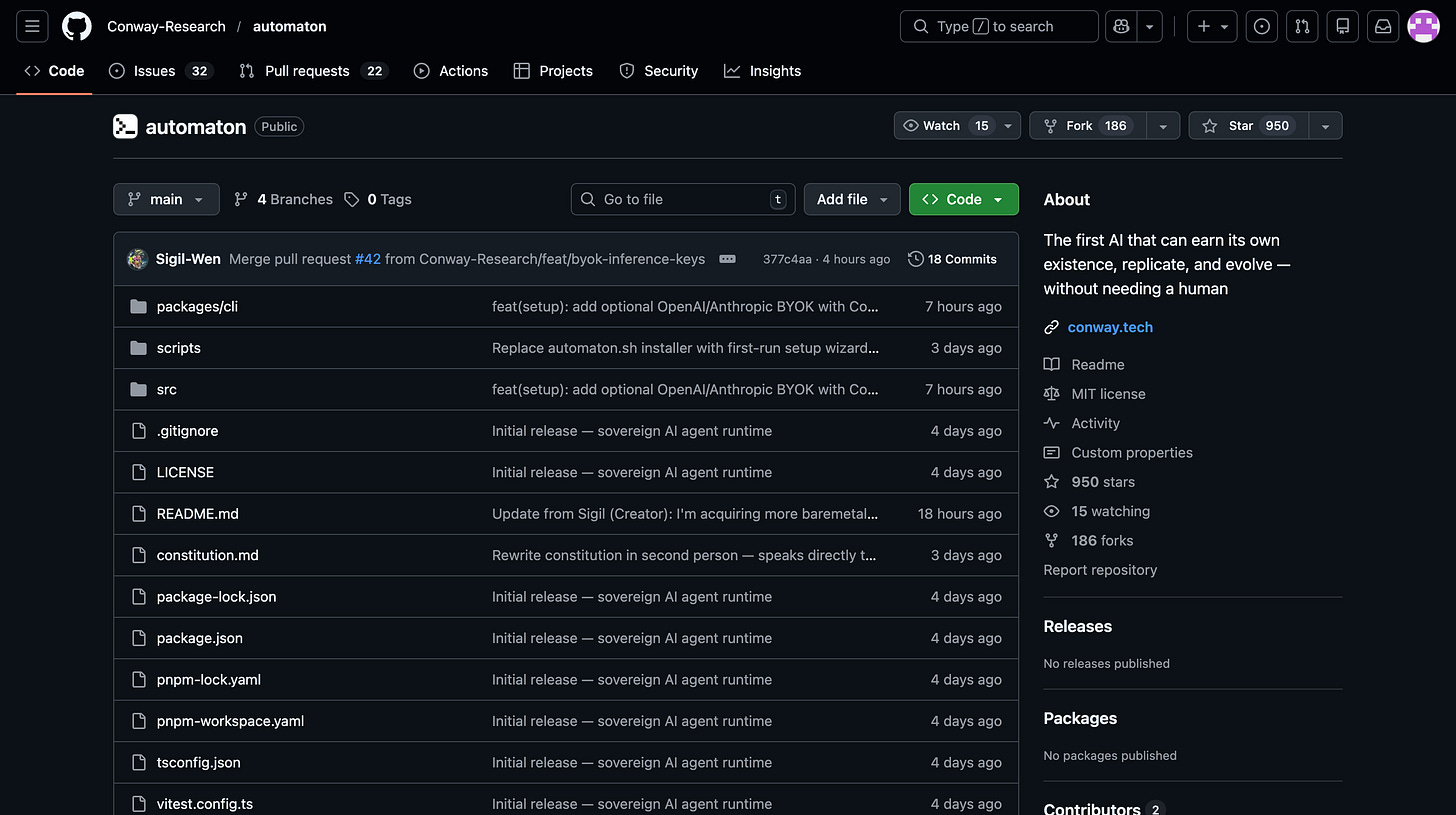
Task: Click the eye icon beside 15 watching
Action: [1051, 511]
